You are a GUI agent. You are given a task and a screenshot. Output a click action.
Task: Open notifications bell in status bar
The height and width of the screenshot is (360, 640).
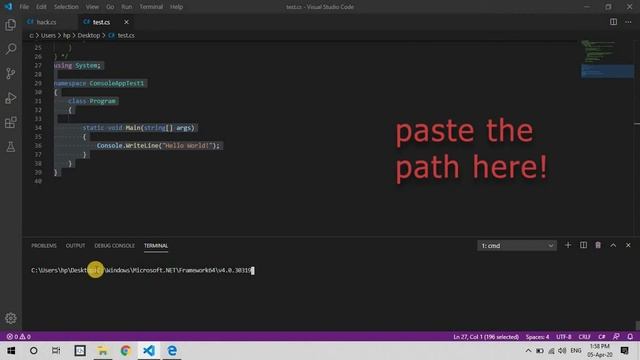[x=630, y=337]
